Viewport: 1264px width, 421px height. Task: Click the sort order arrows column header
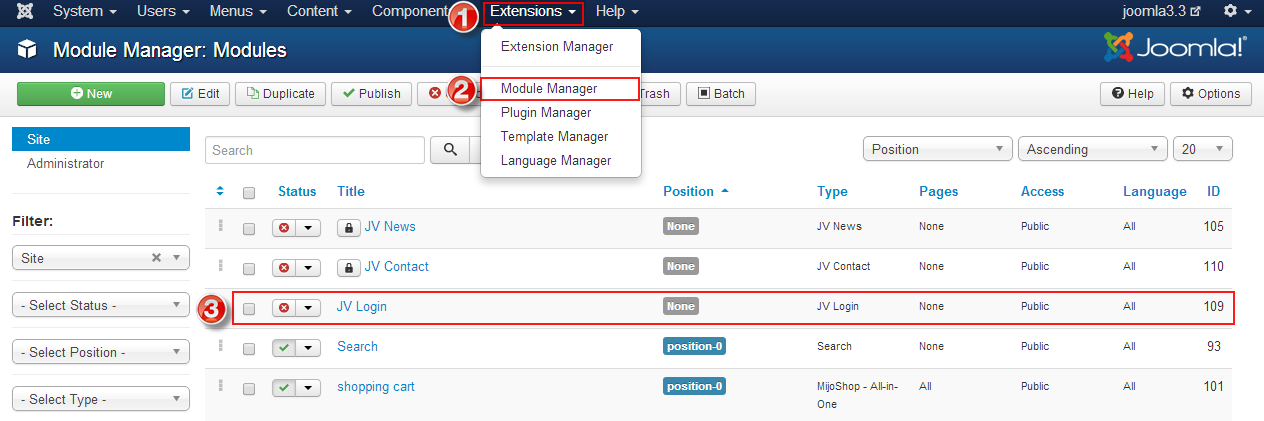click(x=221, y=191)
